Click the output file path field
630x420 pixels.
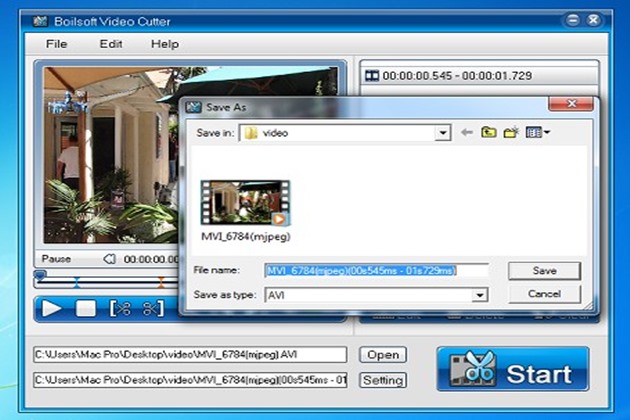(x=190, y=380)
